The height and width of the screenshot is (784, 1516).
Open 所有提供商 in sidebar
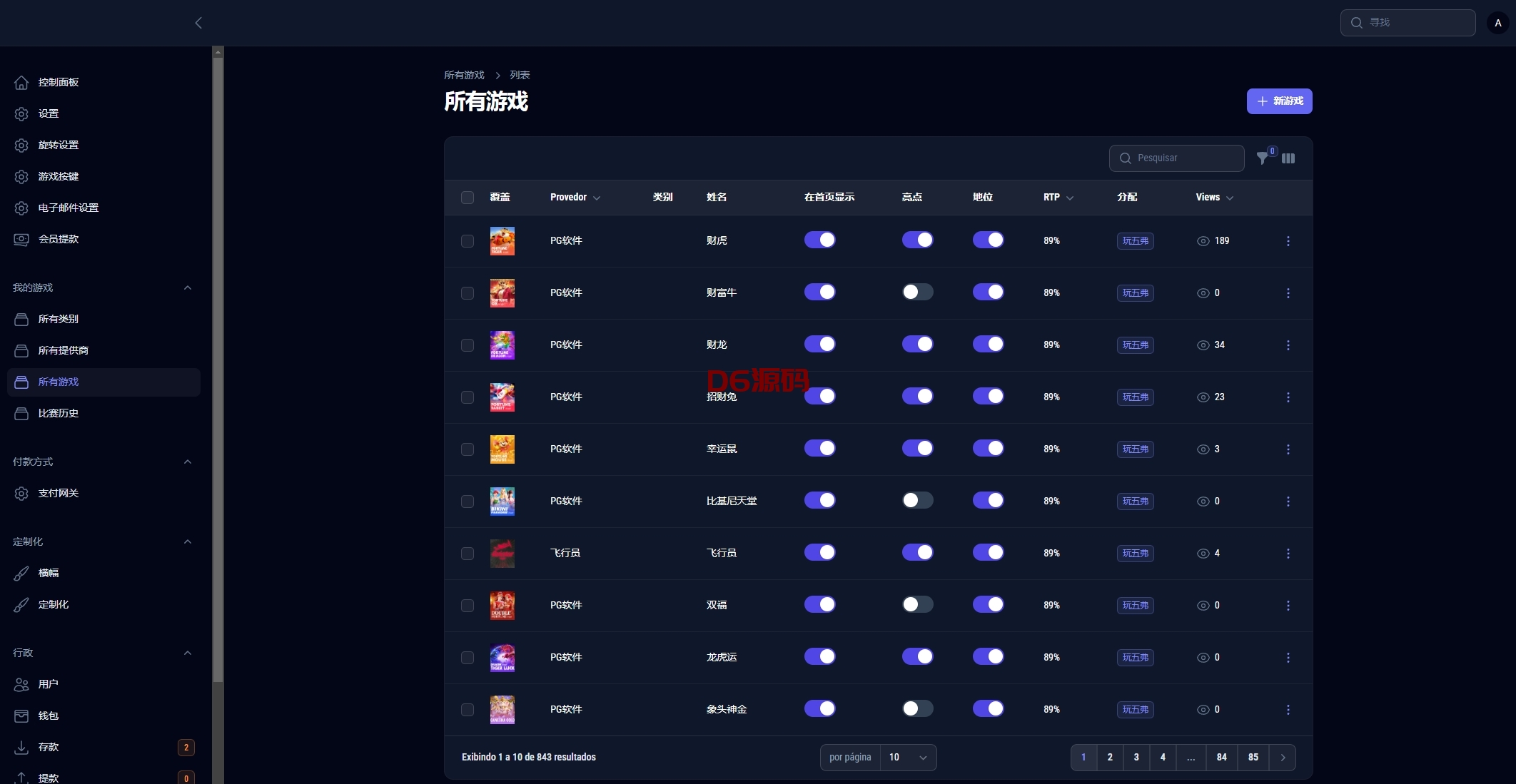(103, 351)
